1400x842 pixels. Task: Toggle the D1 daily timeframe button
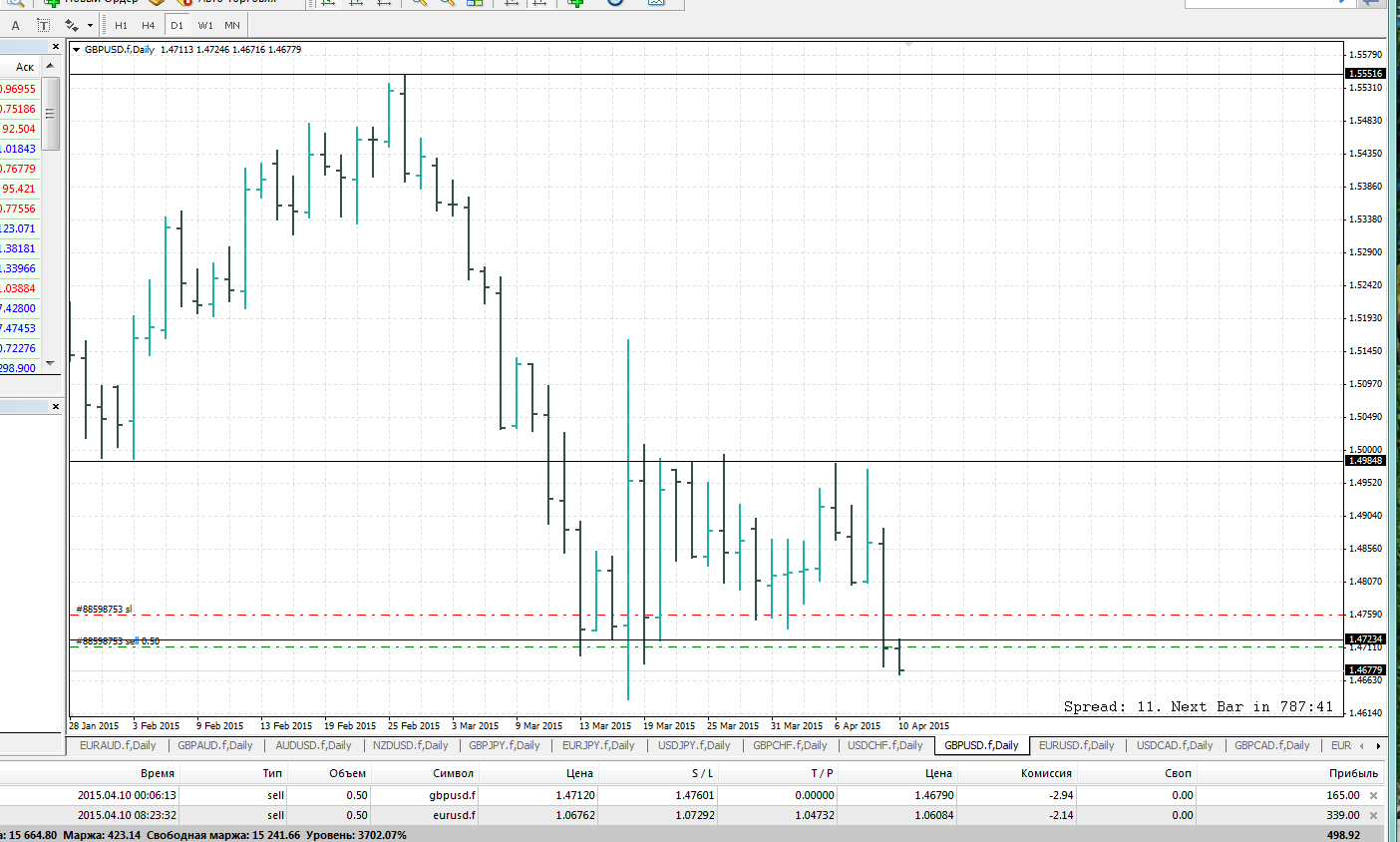click(x=176, y=25)
